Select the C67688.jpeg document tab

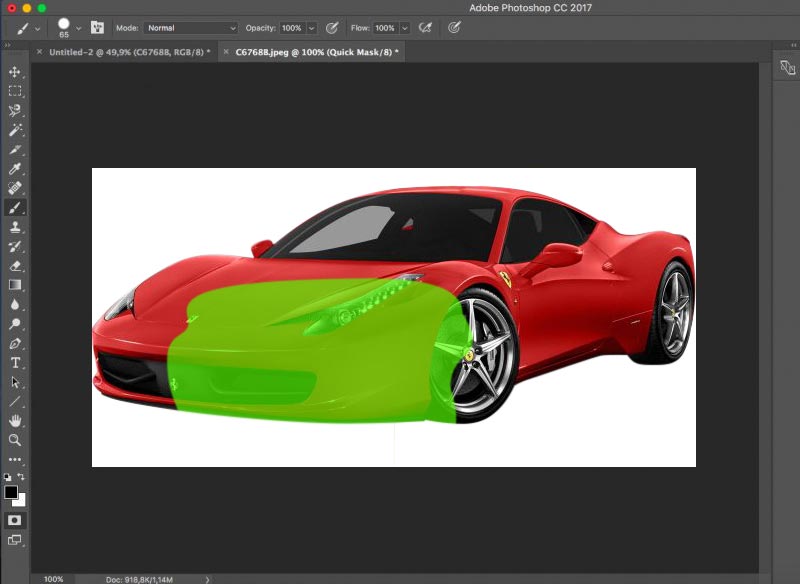[x=316, y=51]
